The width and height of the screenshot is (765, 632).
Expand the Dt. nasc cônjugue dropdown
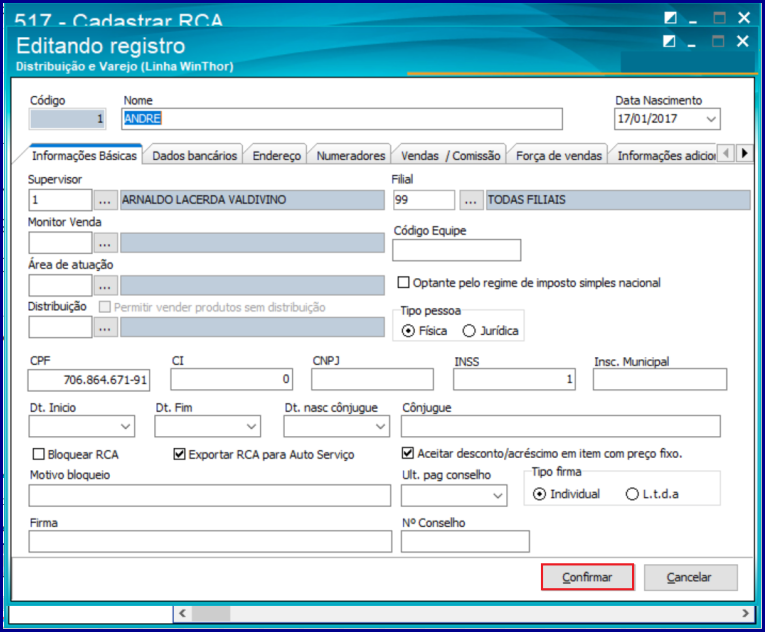381,427
